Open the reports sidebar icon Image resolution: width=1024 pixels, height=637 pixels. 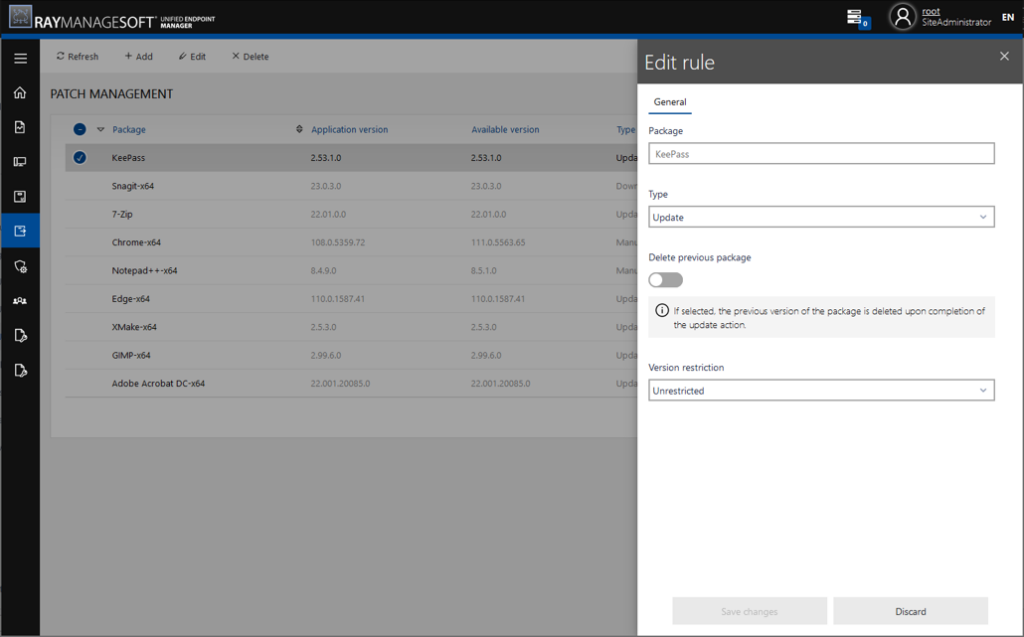pos(20,127)
